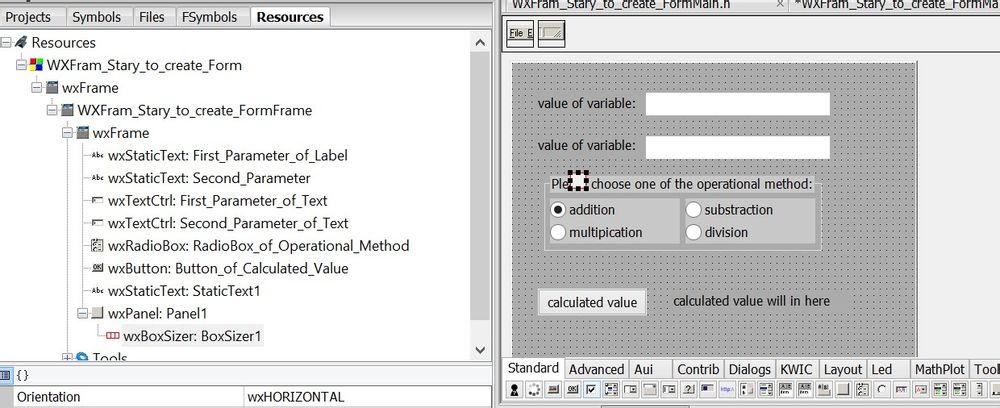Click the question mark button icon in the palette
Screen dimensions: 1000x408
(688, 390)
